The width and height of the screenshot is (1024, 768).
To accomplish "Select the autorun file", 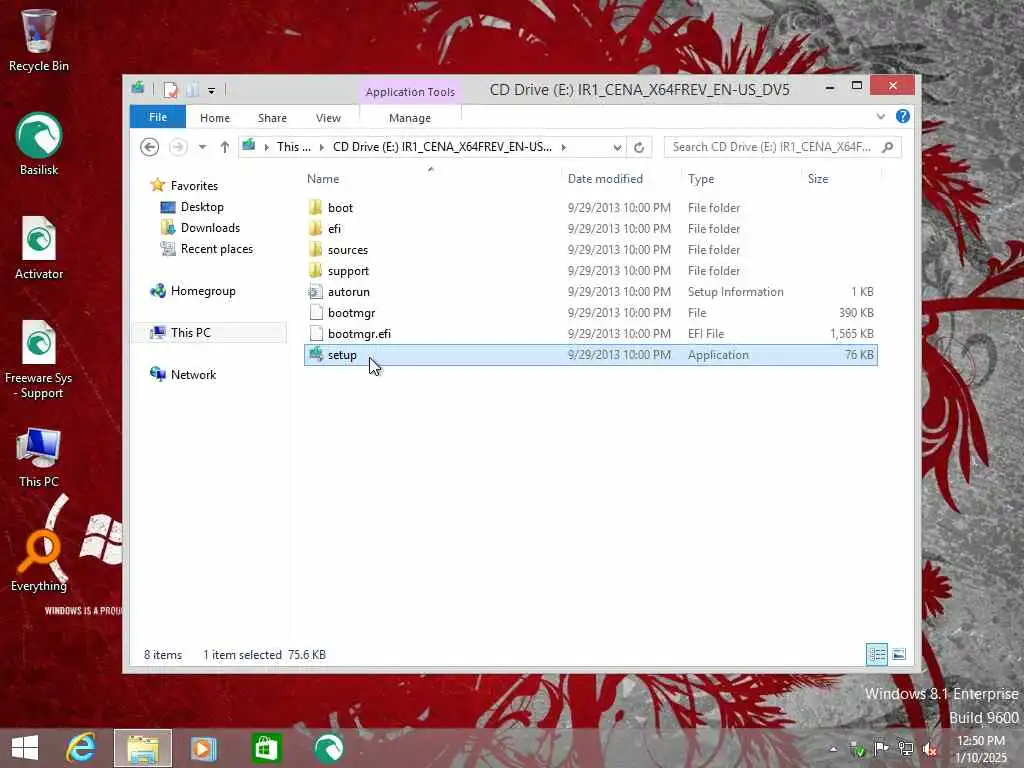I will pyautogui.click(x=590, y=291).
